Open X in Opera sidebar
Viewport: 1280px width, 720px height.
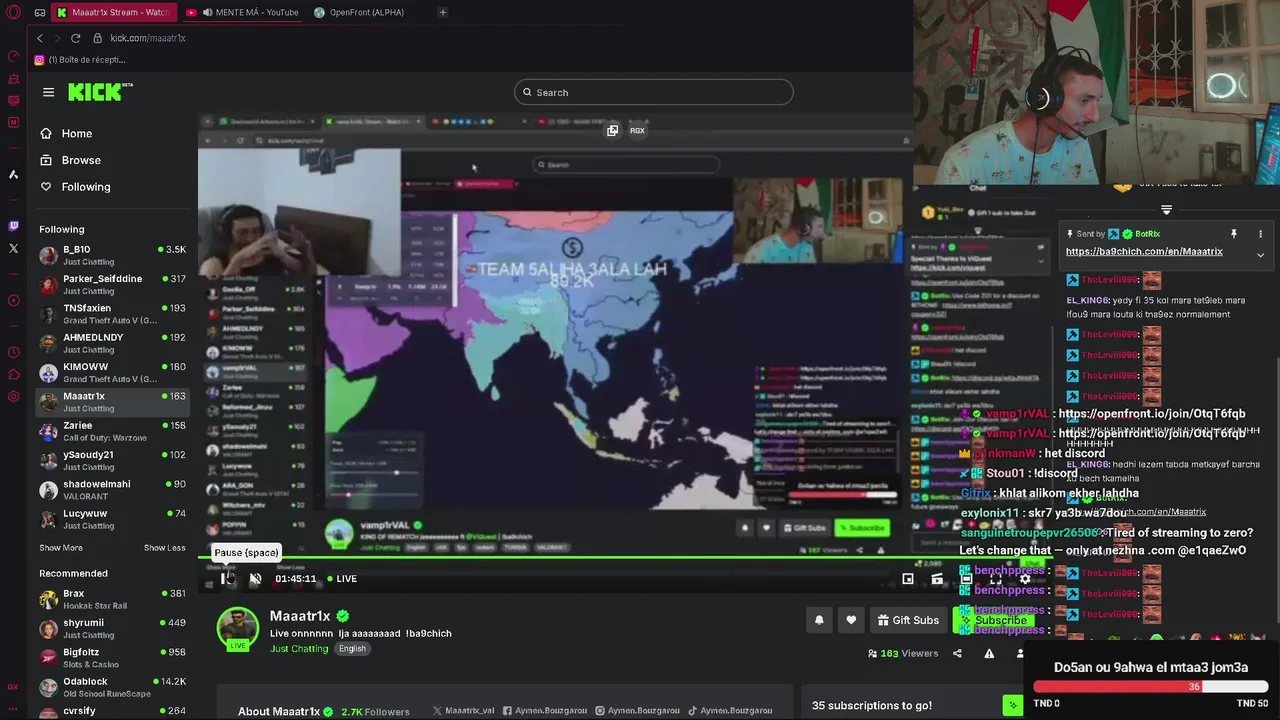tap(13, 248)
